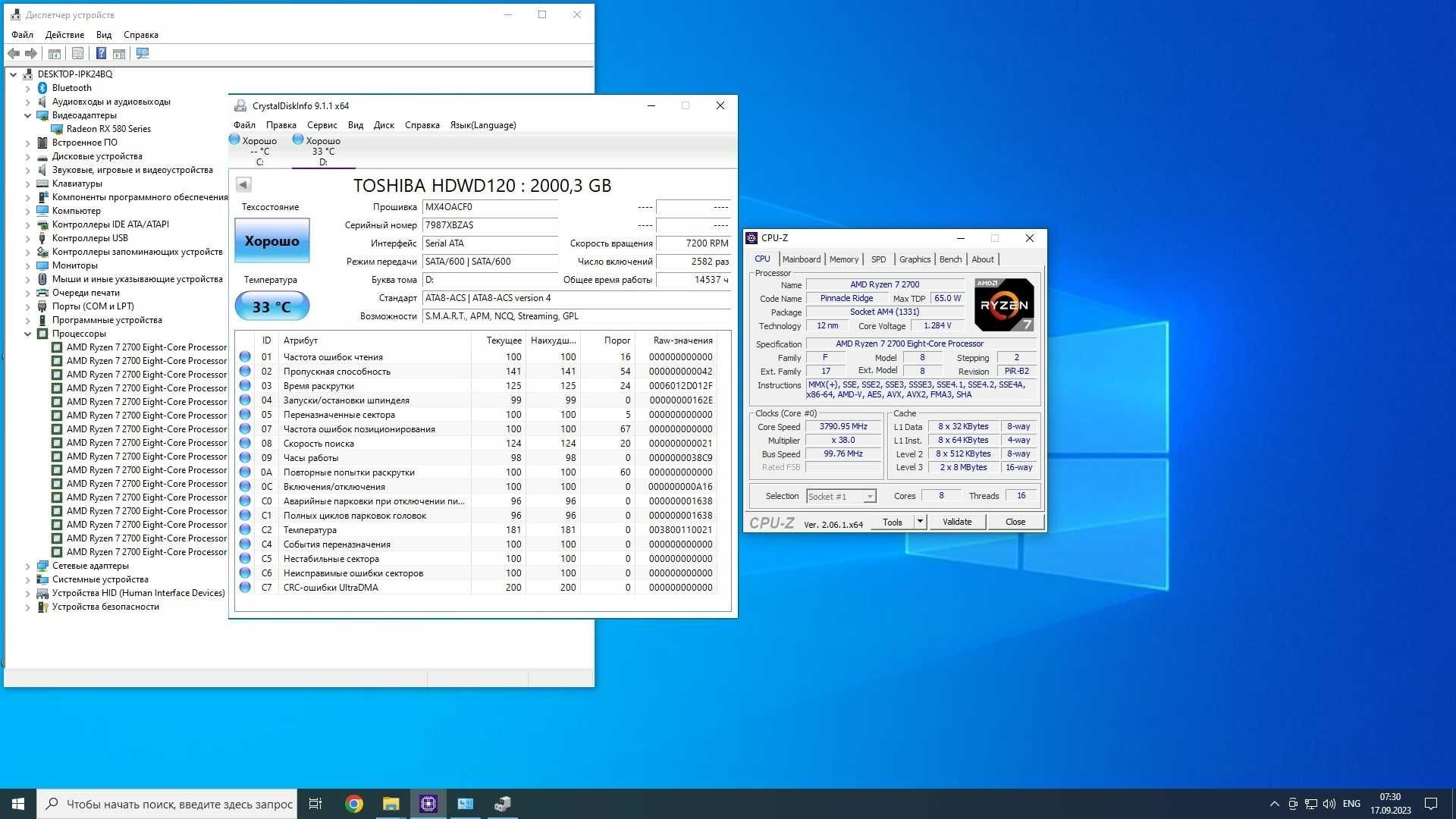Open the notification center icon in the taskbar

tap(1431, 804)
